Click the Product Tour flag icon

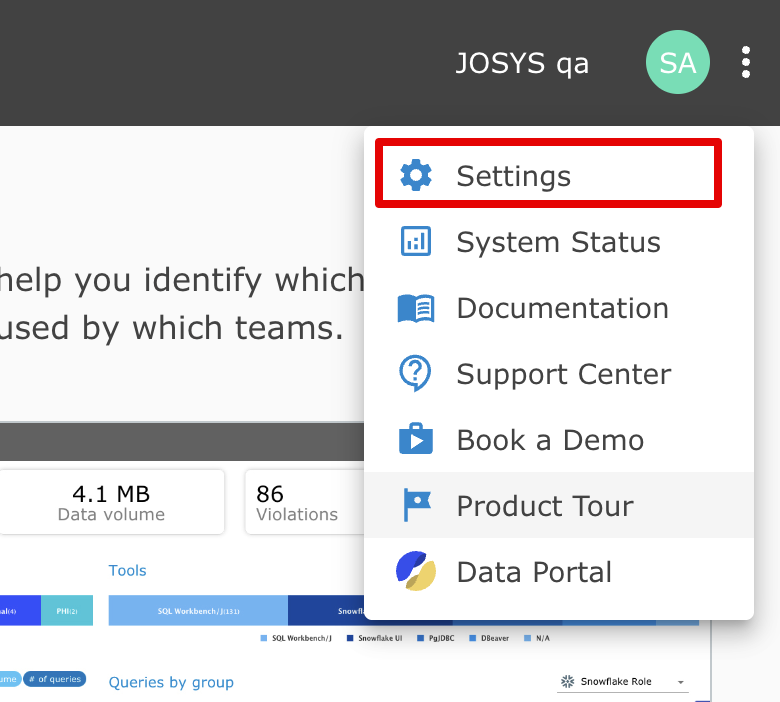[416, 506]
